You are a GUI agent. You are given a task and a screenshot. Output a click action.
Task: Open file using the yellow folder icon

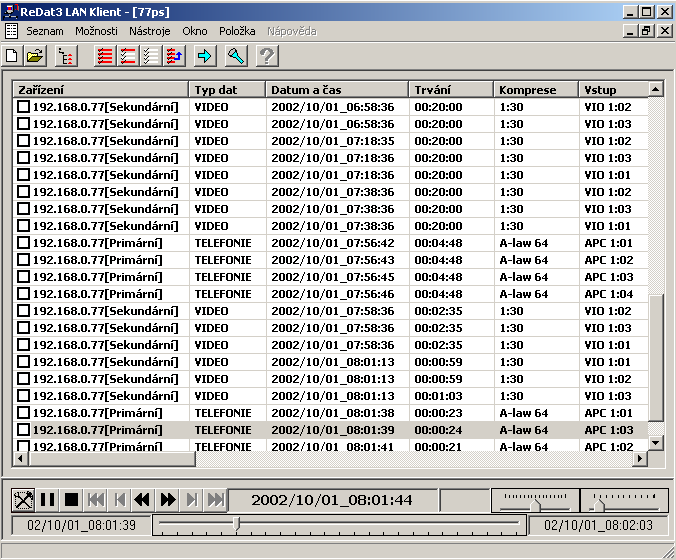[x=35, y=56]
